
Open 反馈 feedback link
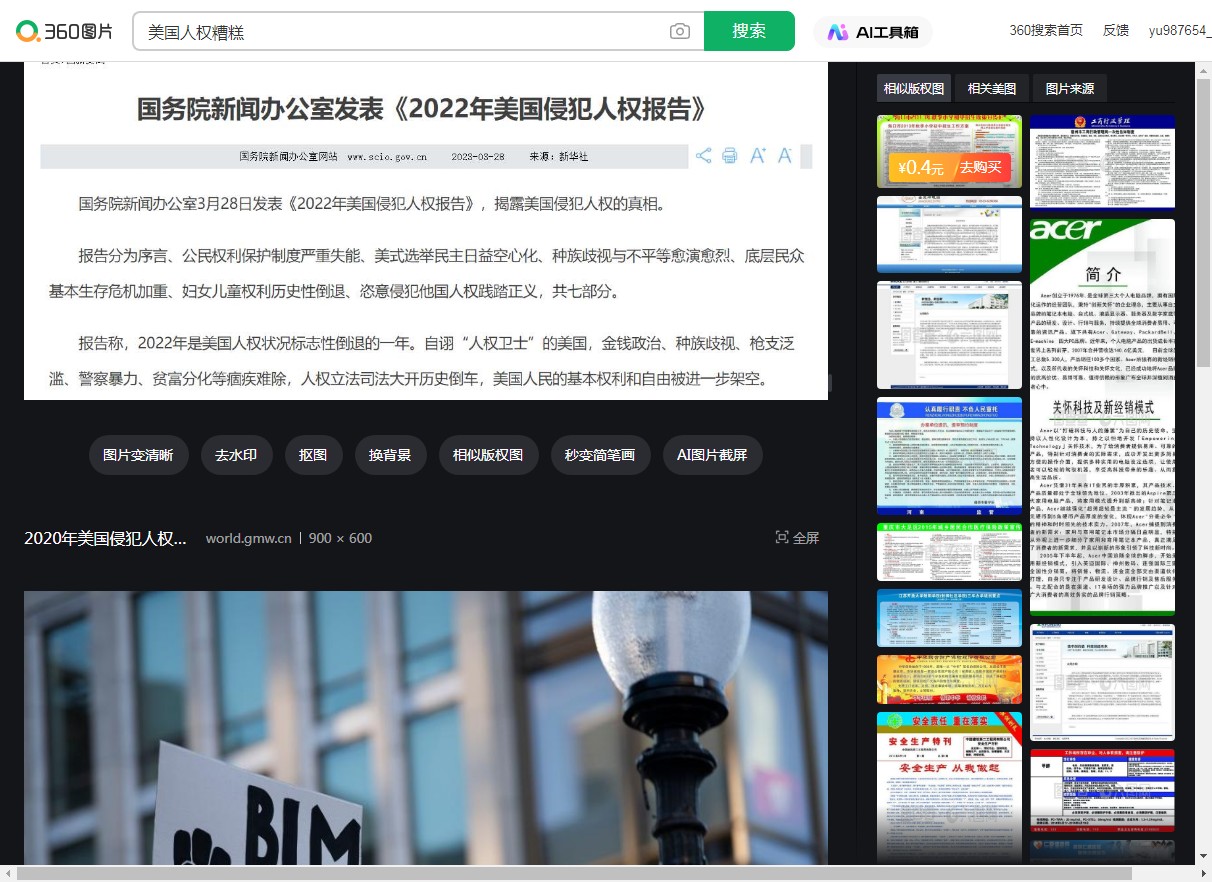[1116, 30]
